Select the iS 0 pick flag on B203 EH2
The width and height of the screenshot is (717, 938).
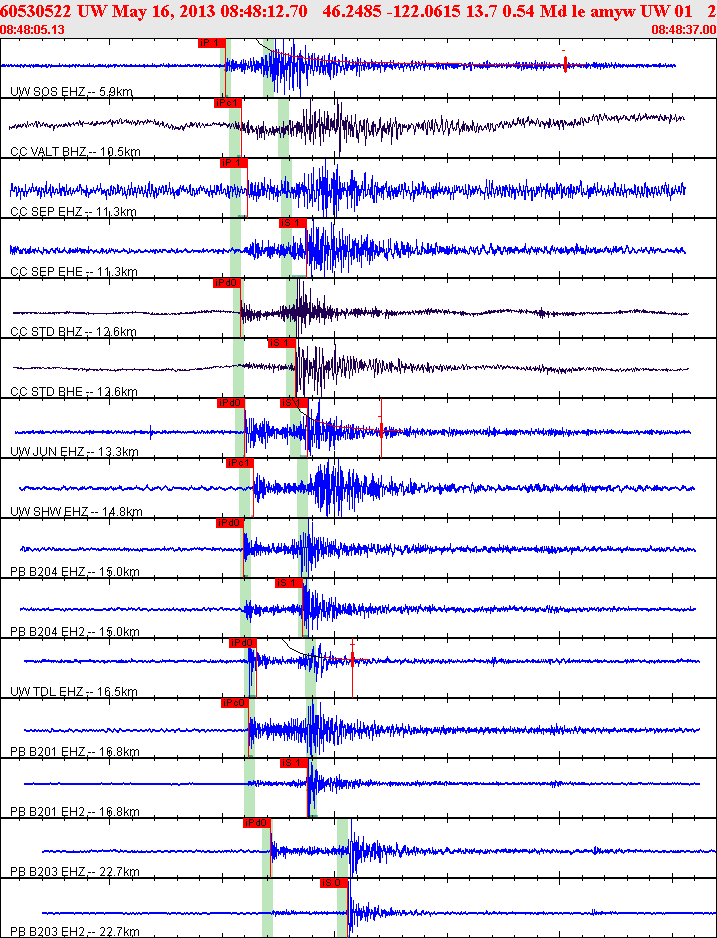pos(334,883)
